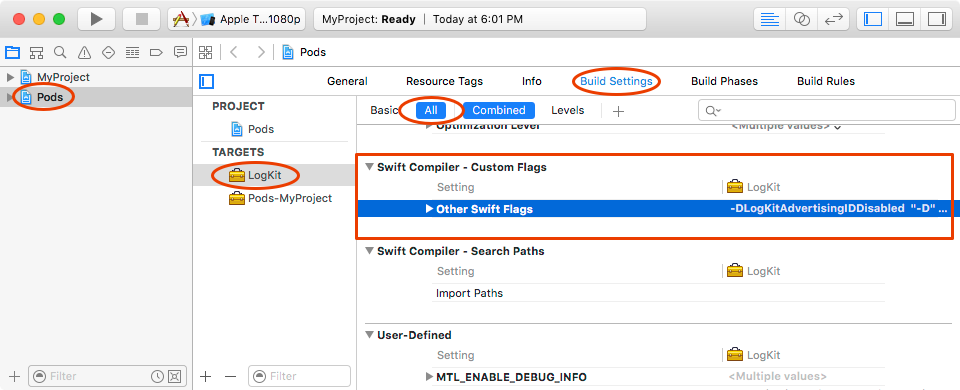The height and width of the screenshot is (390, 960).
Task: Switch to the Build Rules tab
Action: pos(826,81)
